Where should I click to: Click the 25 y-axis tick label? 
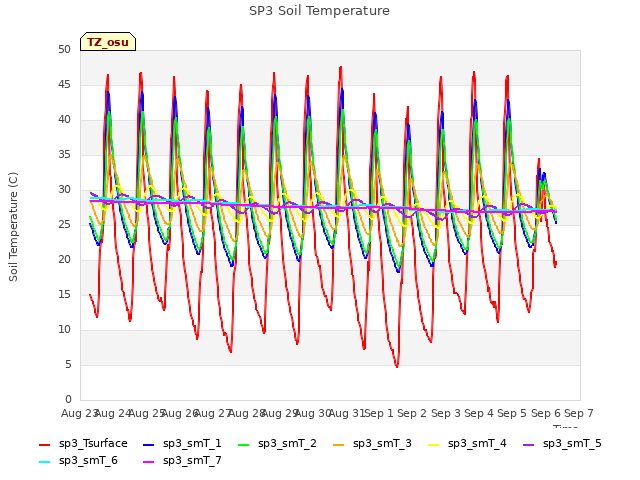[64, 224]
